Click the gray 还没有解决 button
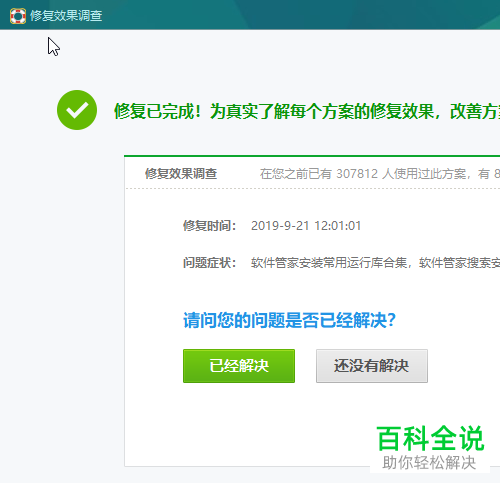The image size is (500, 483). click(372, 366)
